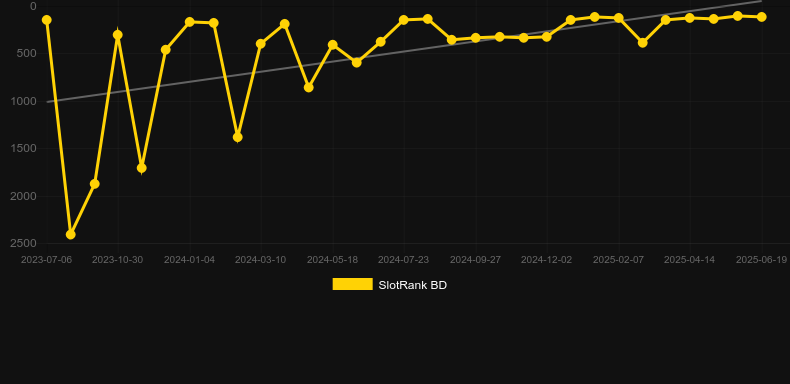Click the gray trend line left end
Screen dimensions: 790x384
(x=48, y=102)
